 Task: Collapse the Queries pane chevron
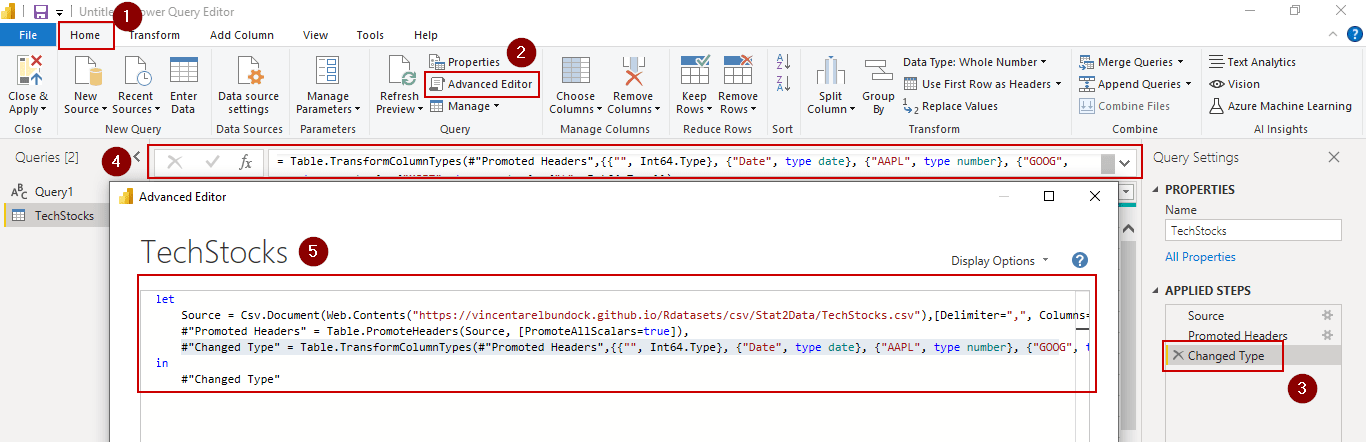click(137, 157)
